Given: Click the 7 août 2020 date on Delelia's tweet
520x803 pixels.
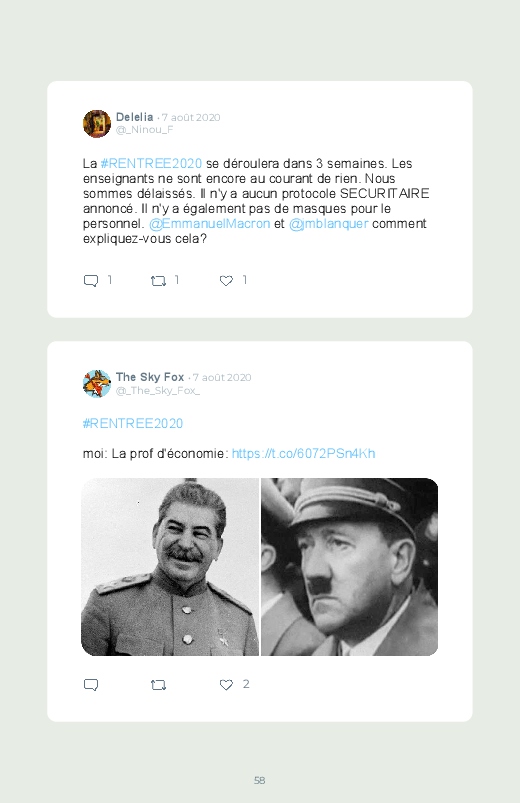Looking at the screenshot, I should 191,117.
